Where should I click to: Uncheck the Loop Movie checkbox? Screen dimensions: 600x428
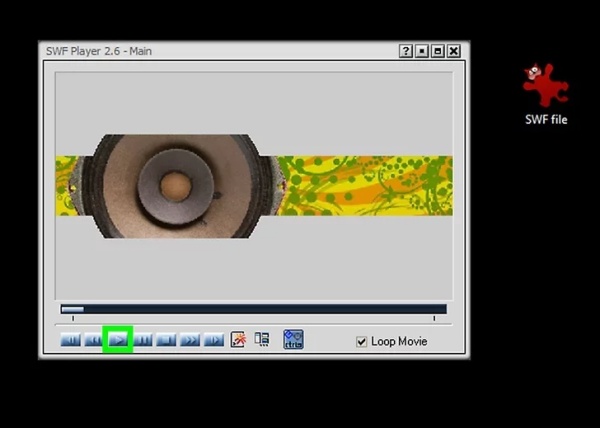point(361,341)
